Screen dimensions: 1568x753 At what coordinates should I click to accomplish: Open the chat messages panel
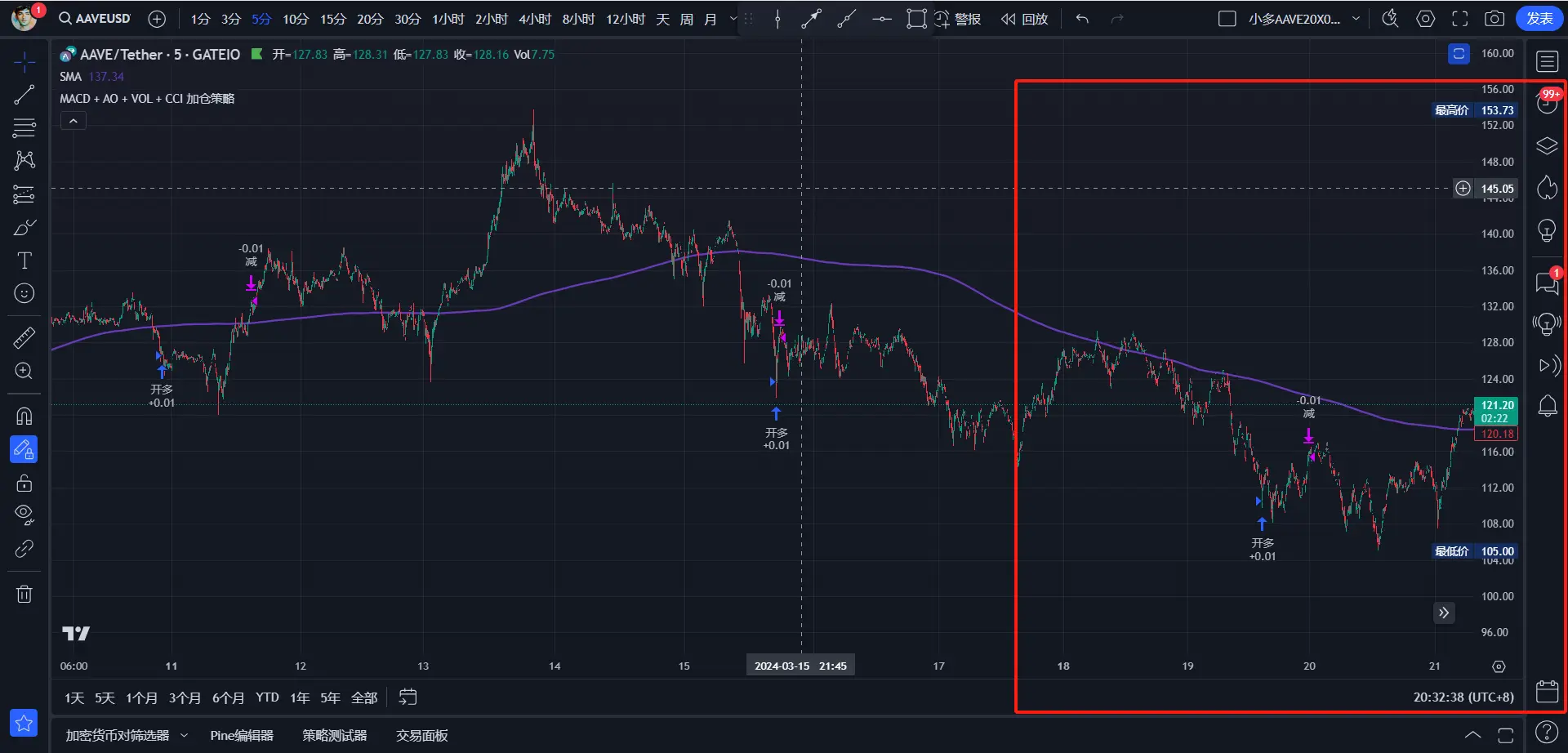click(1547, 283)
